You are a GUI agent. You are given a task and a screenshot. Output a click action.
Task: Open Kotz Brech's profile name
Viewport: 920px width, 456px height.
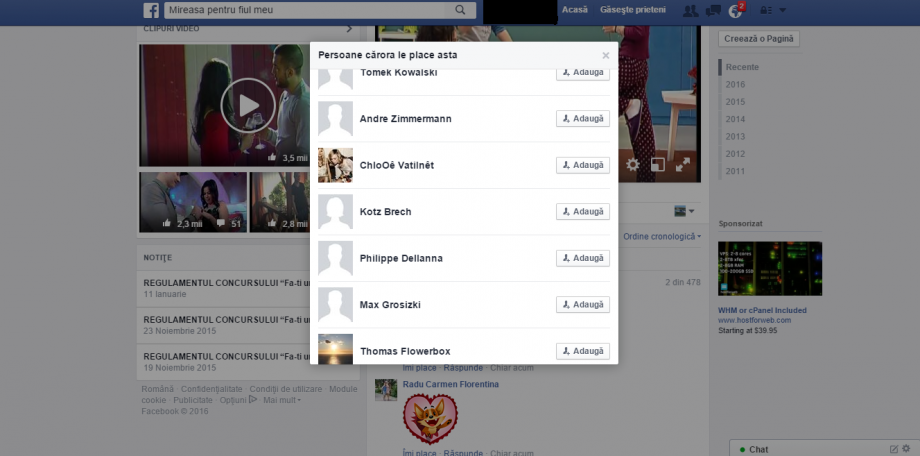[x=385, y=212]
